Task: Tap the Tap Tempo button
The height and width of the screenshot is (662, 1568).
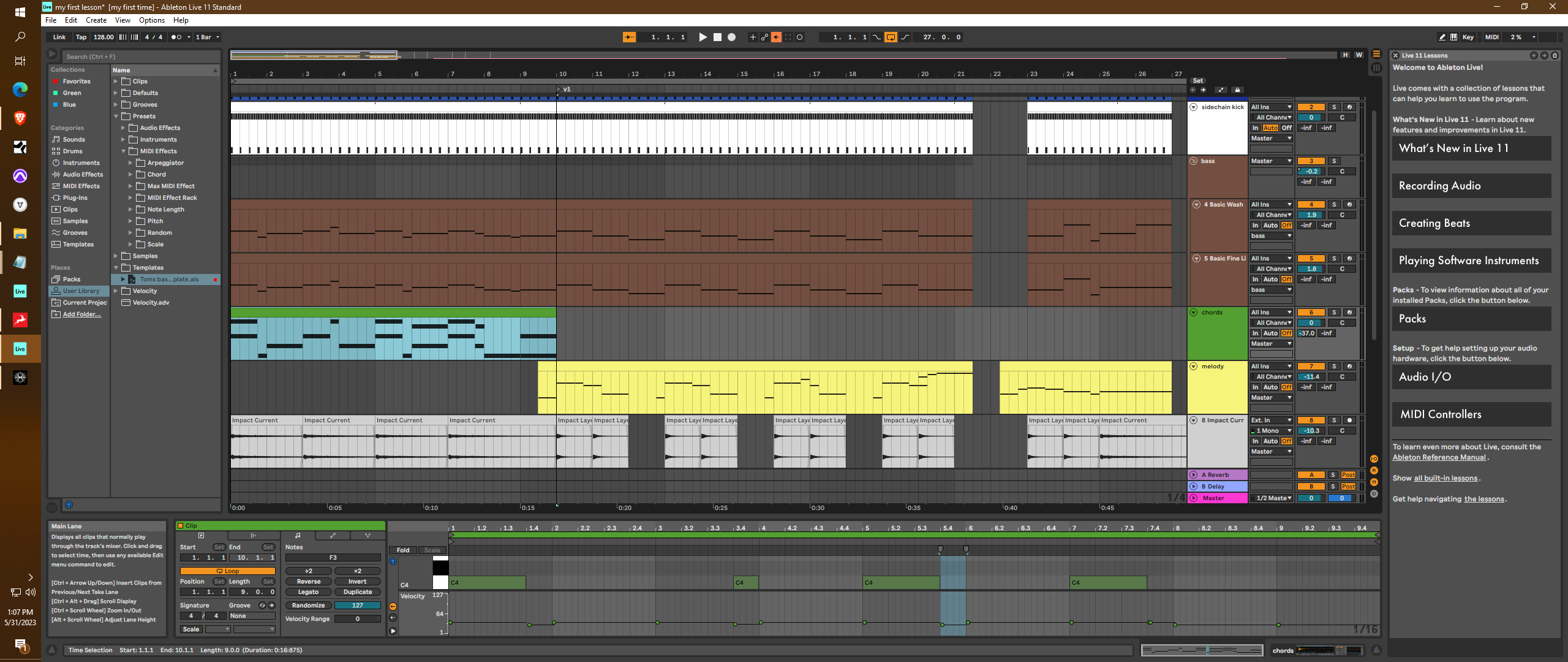Action: click(x=81, y=37)
